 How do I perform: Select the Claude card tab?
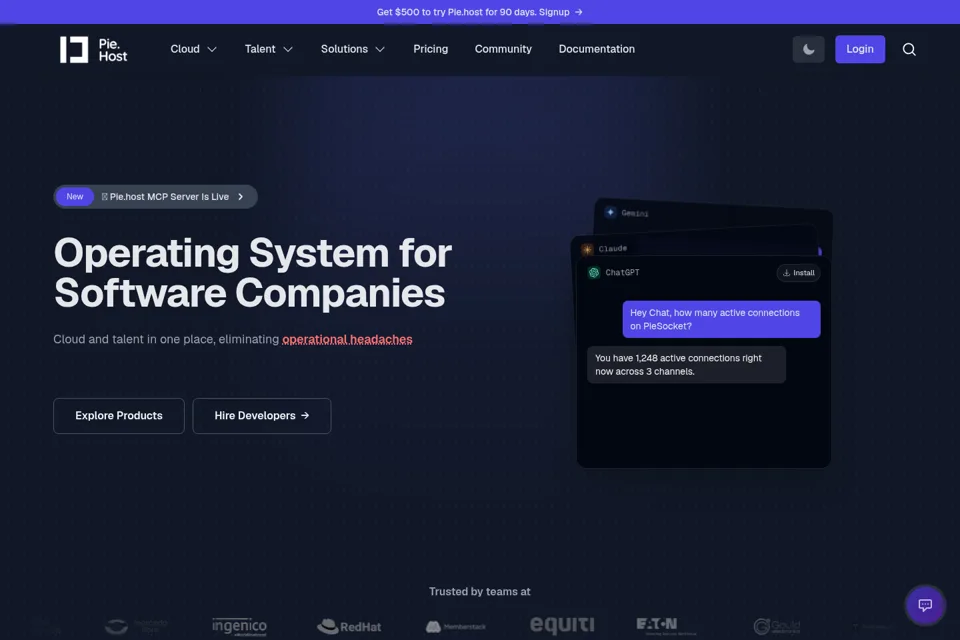click(x=612, y=249)
